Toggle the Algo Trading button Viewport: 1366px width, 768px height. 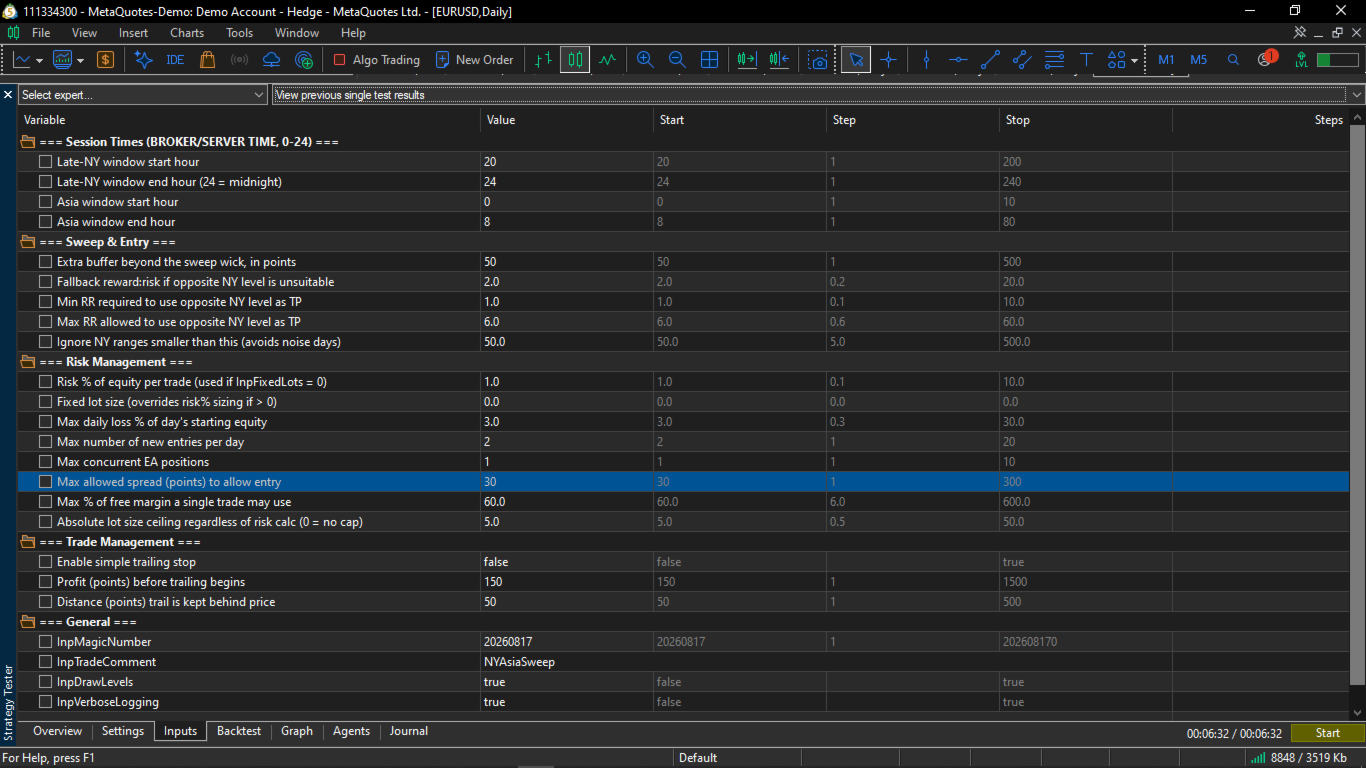tap(376, 60)
